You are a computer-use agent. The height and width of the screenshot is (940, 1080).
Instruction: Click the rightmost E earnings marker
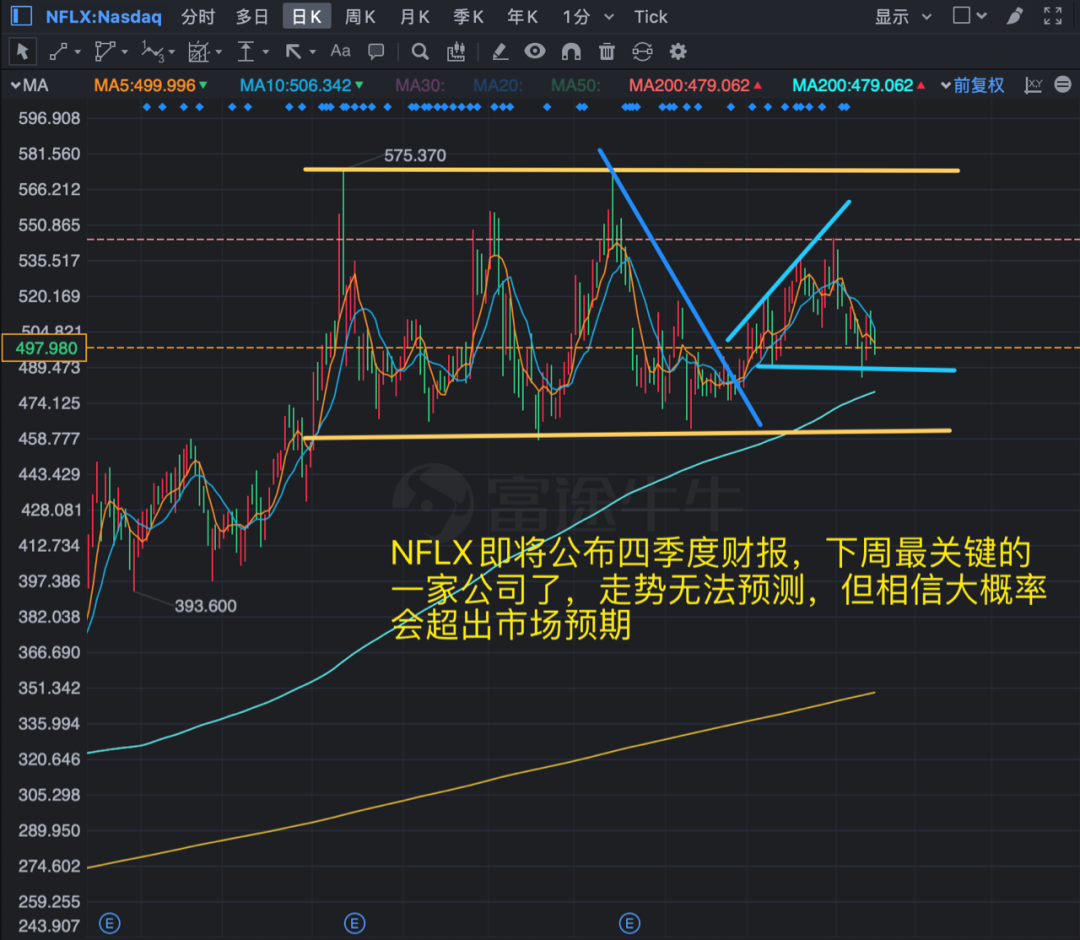point(629,923)
